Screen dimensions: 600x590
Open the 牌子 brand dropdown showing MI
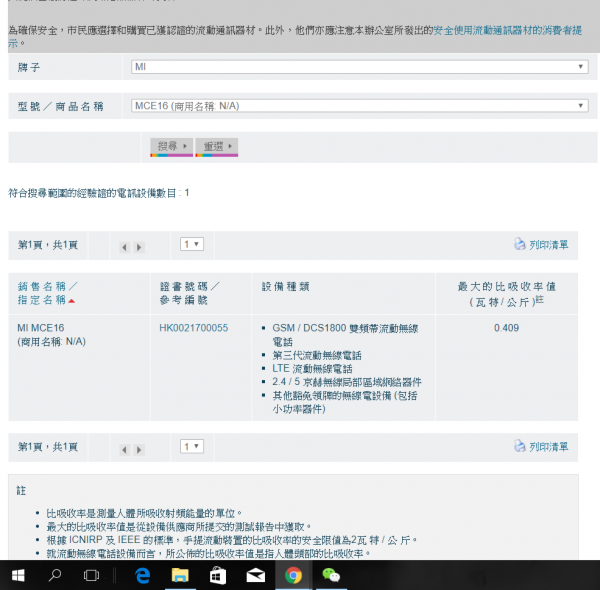359,67
